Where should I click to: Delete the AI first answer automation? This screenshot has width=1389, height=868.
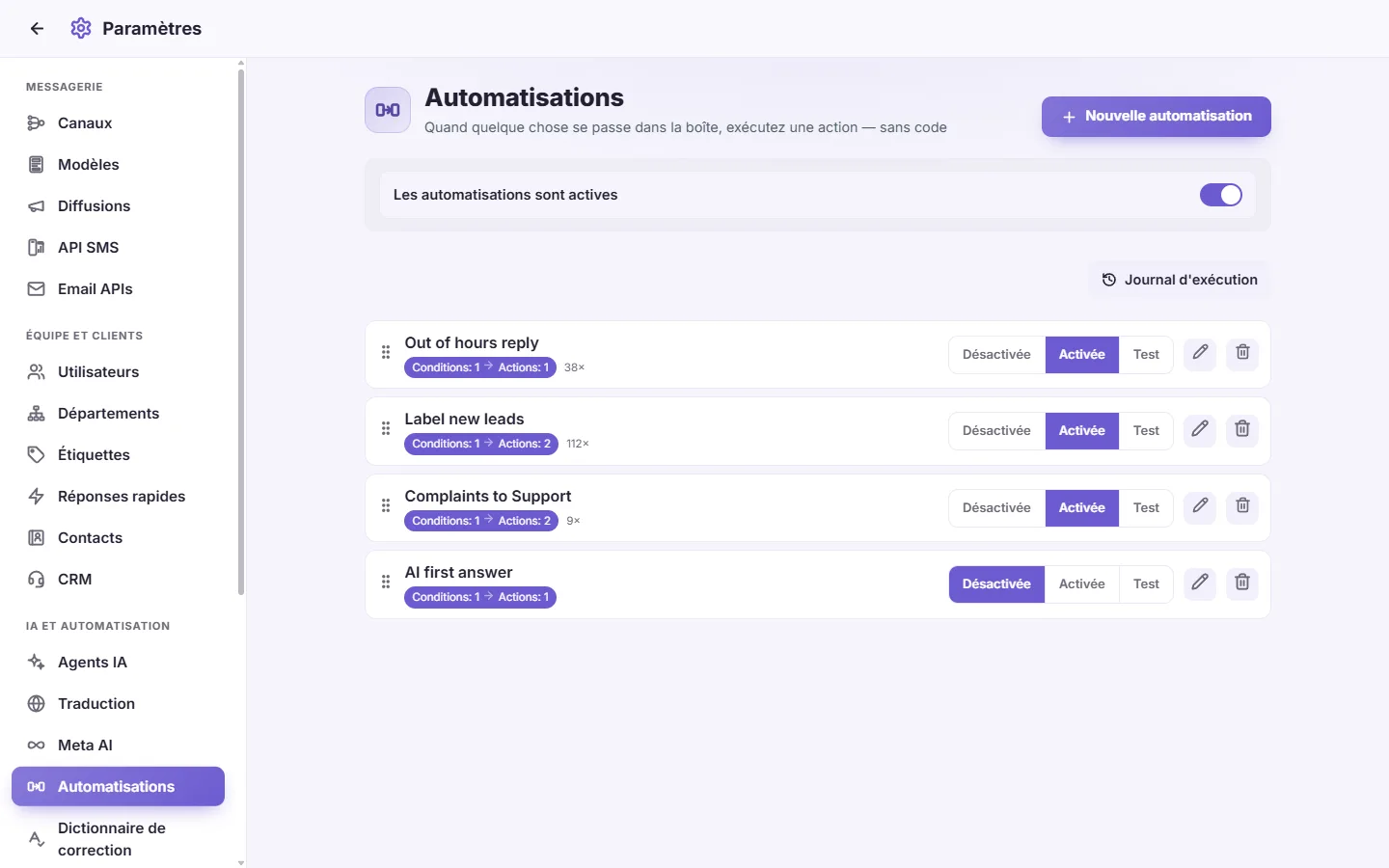tap(1242, 583)
